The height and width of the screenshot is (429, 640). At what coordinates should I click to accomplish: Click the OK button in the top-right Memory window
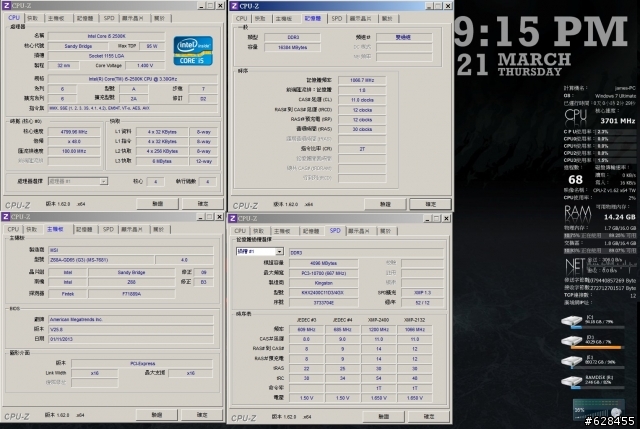pos(431,204)
